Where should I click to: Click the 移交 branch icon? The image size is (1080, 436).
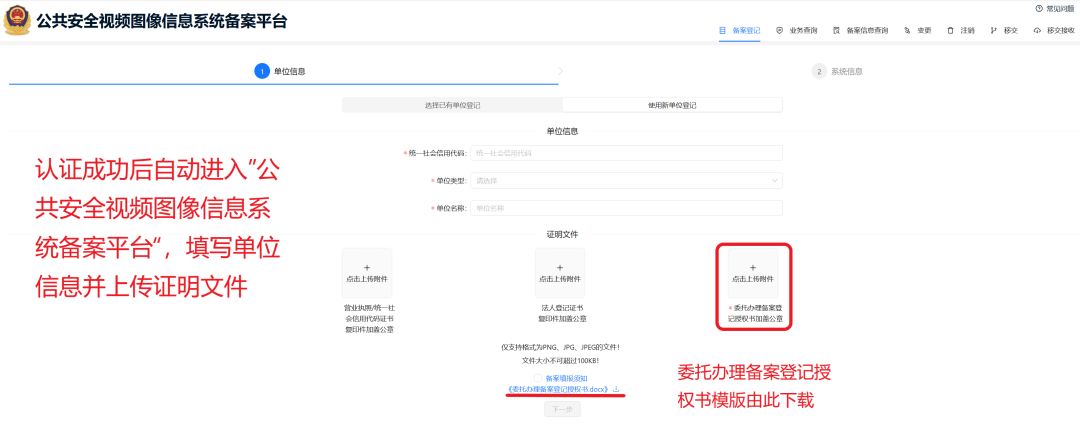(x=994, y=30)
